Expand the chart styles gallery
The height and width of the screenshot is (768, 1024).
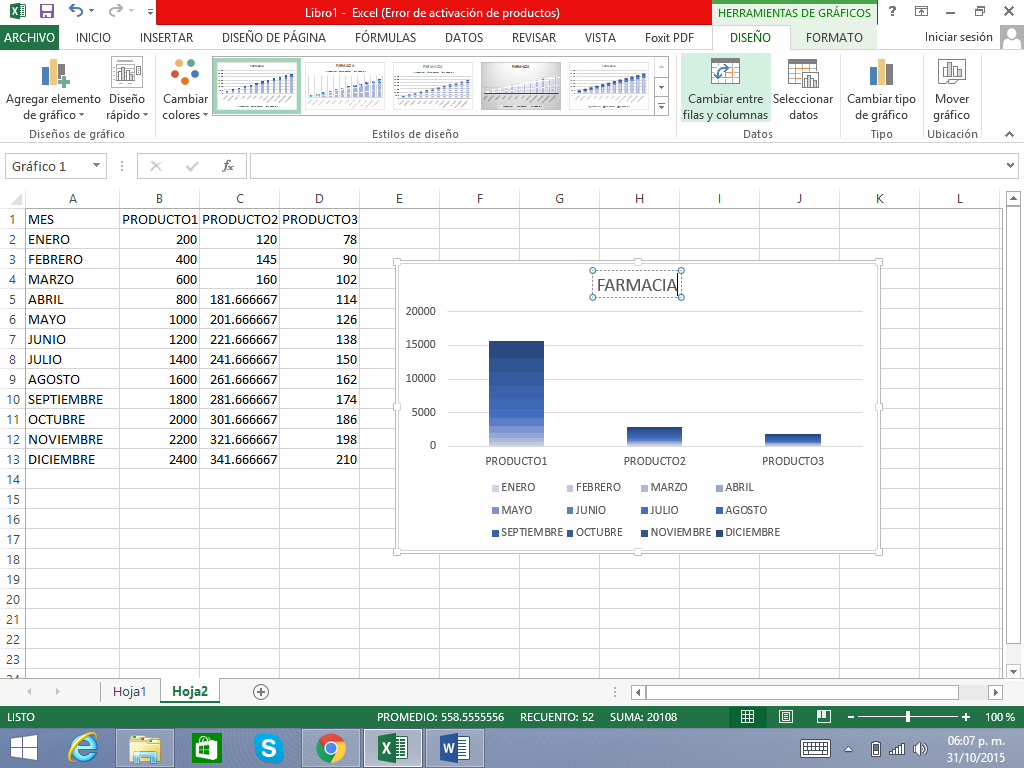coord(661,105)
